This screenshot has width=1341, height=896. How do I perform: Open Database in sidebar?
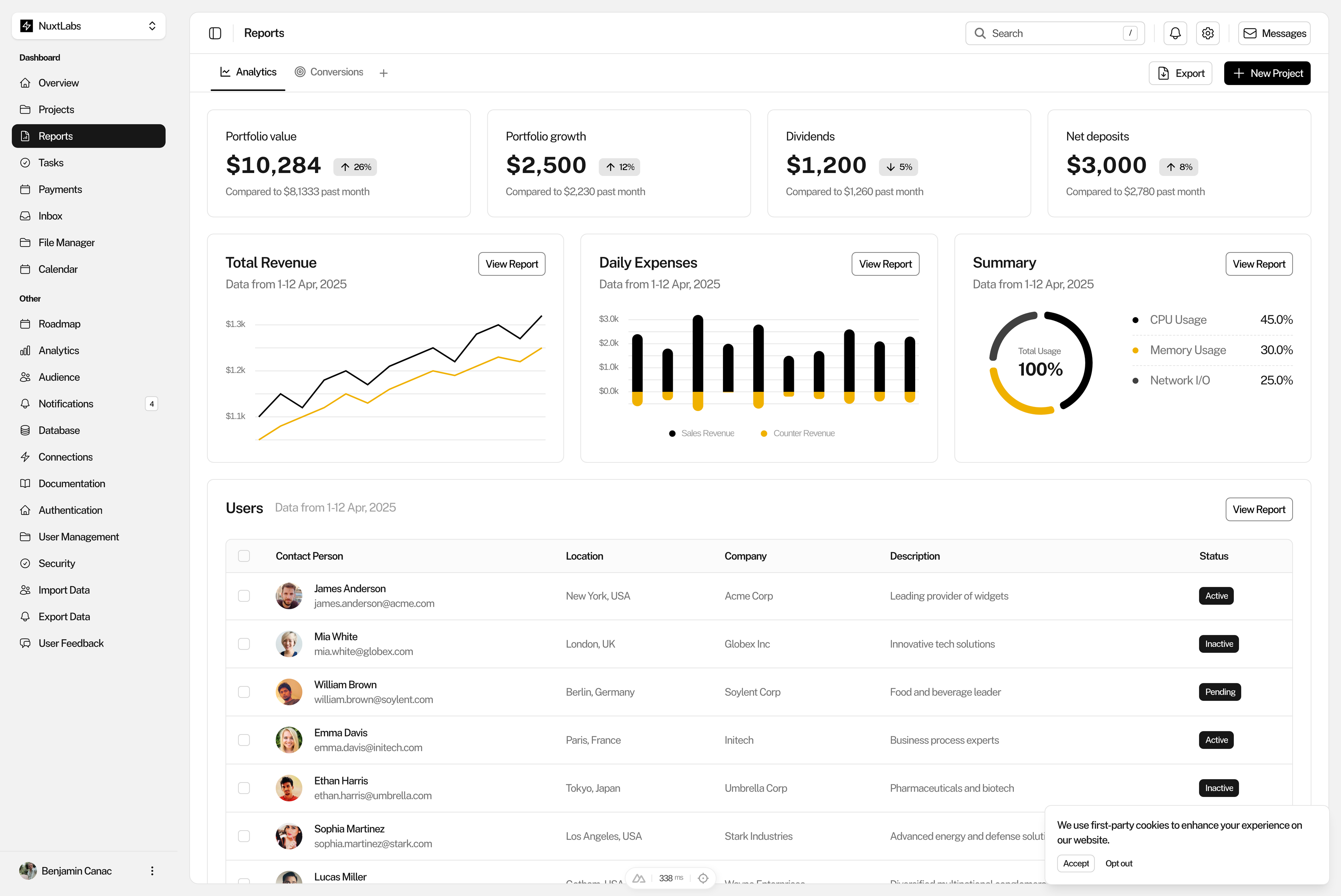59,430
